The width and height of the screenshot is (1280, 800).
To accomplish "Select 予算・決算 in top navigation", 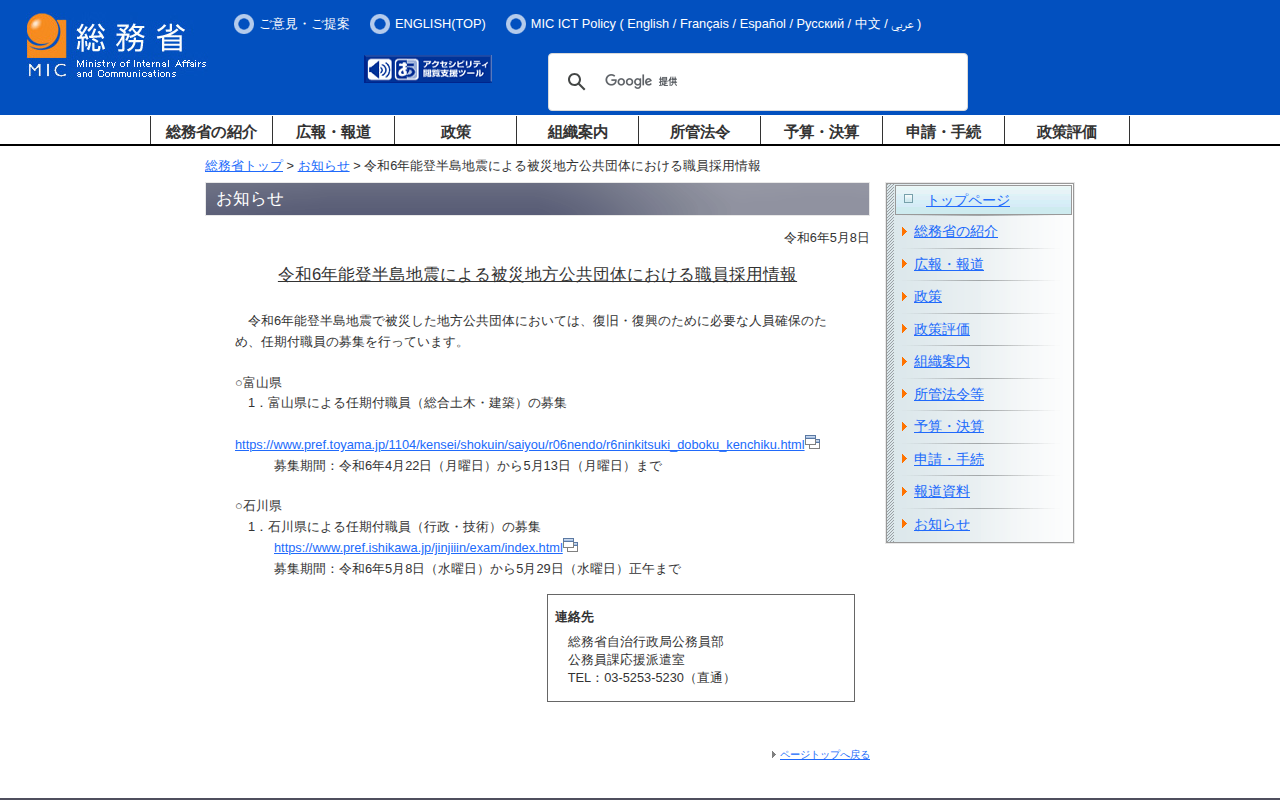I will pos(821,131).
